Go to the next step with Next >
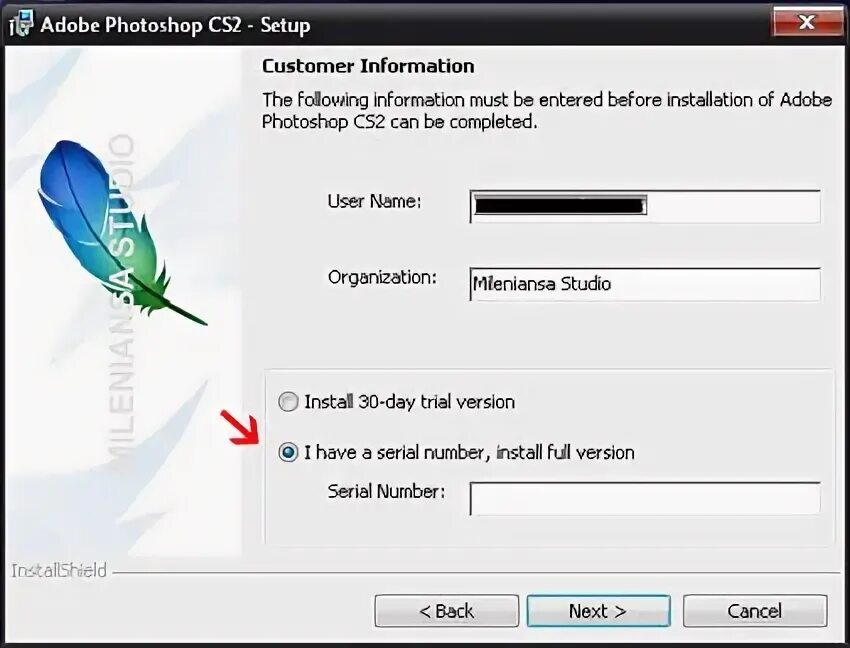The height and width of the screenshot is (648, 850). tap(598, 611)
